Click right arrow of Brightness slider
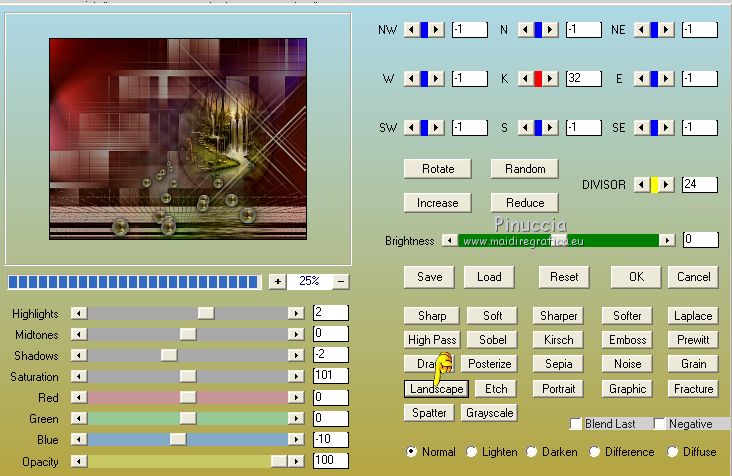The width and height of the screenshot is (732, 476). 666,240
